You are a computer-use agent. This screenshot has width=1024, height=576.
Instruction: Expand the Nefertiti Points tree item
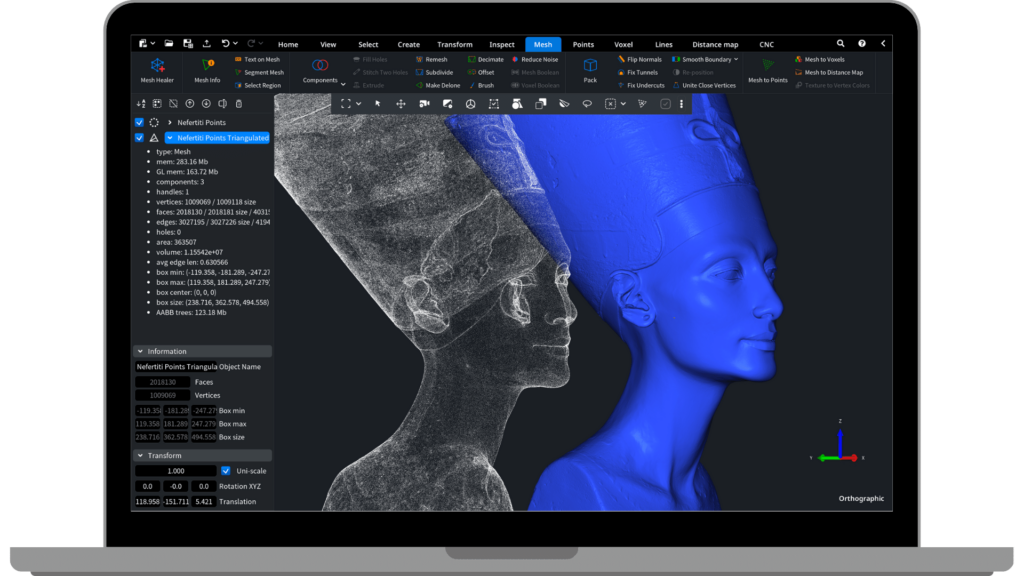pos(170,122)
